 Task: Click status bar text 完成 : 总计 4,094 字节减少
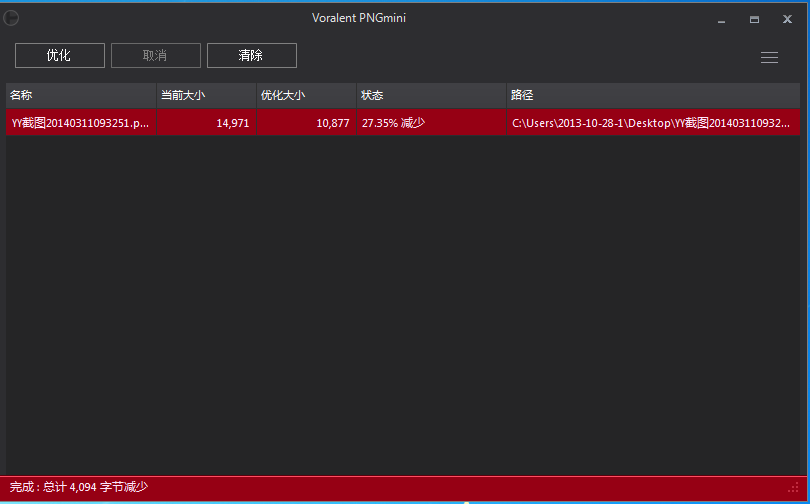[x=79, y=487]
